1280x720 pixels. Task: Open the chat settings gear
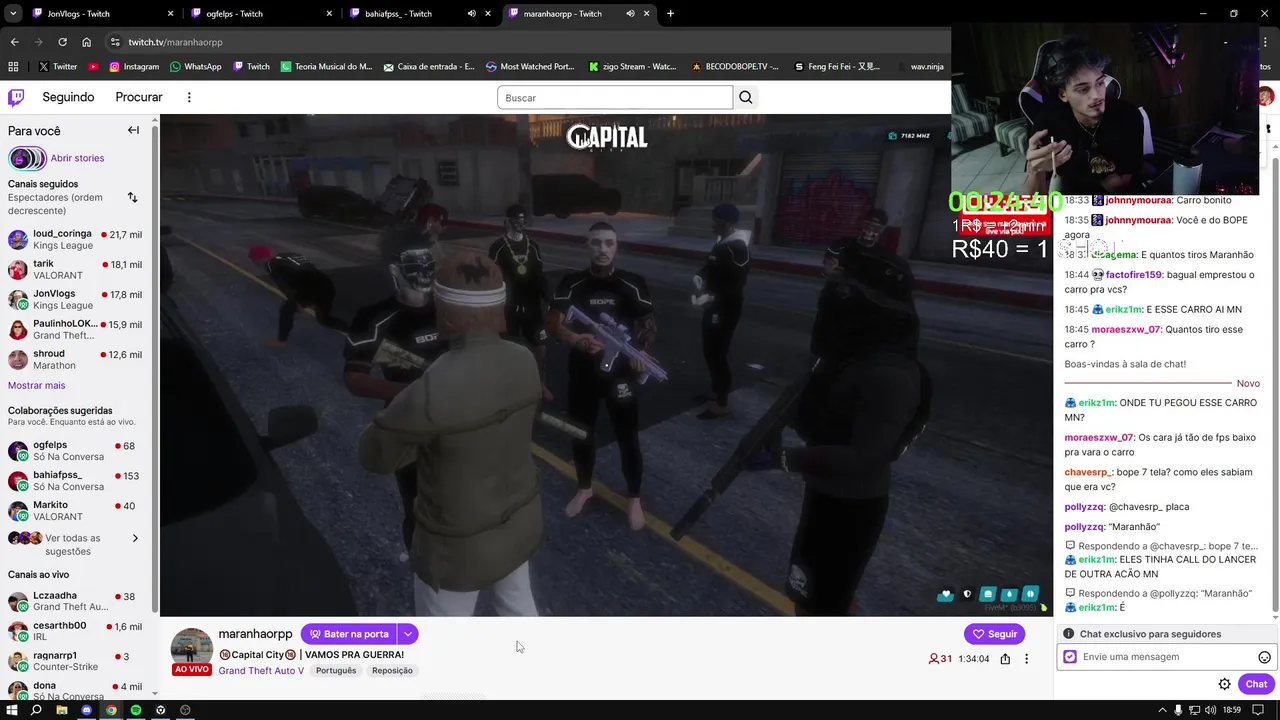(x=1224, y=684)
